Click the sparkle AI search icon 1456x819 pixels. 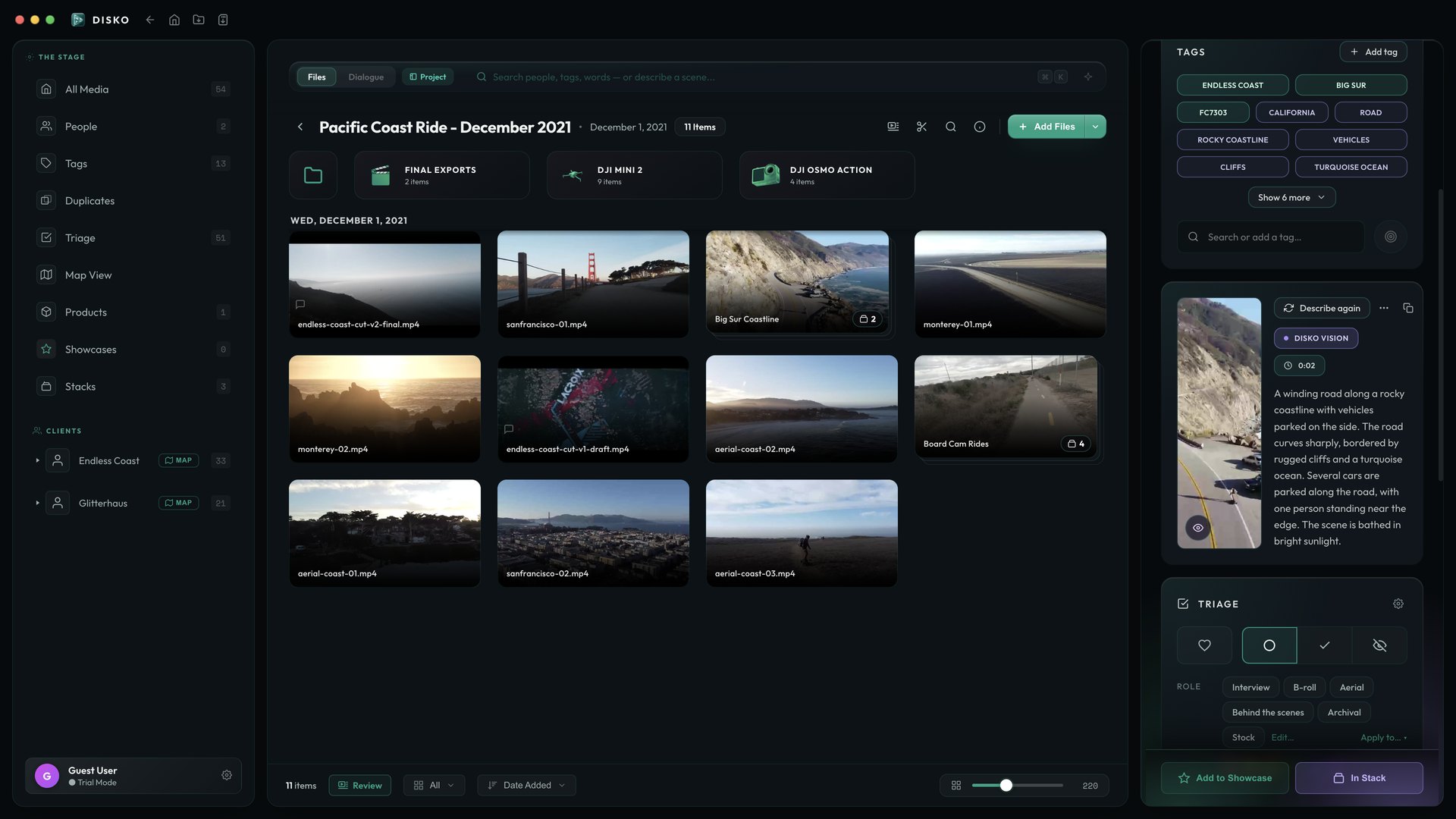1088,77
